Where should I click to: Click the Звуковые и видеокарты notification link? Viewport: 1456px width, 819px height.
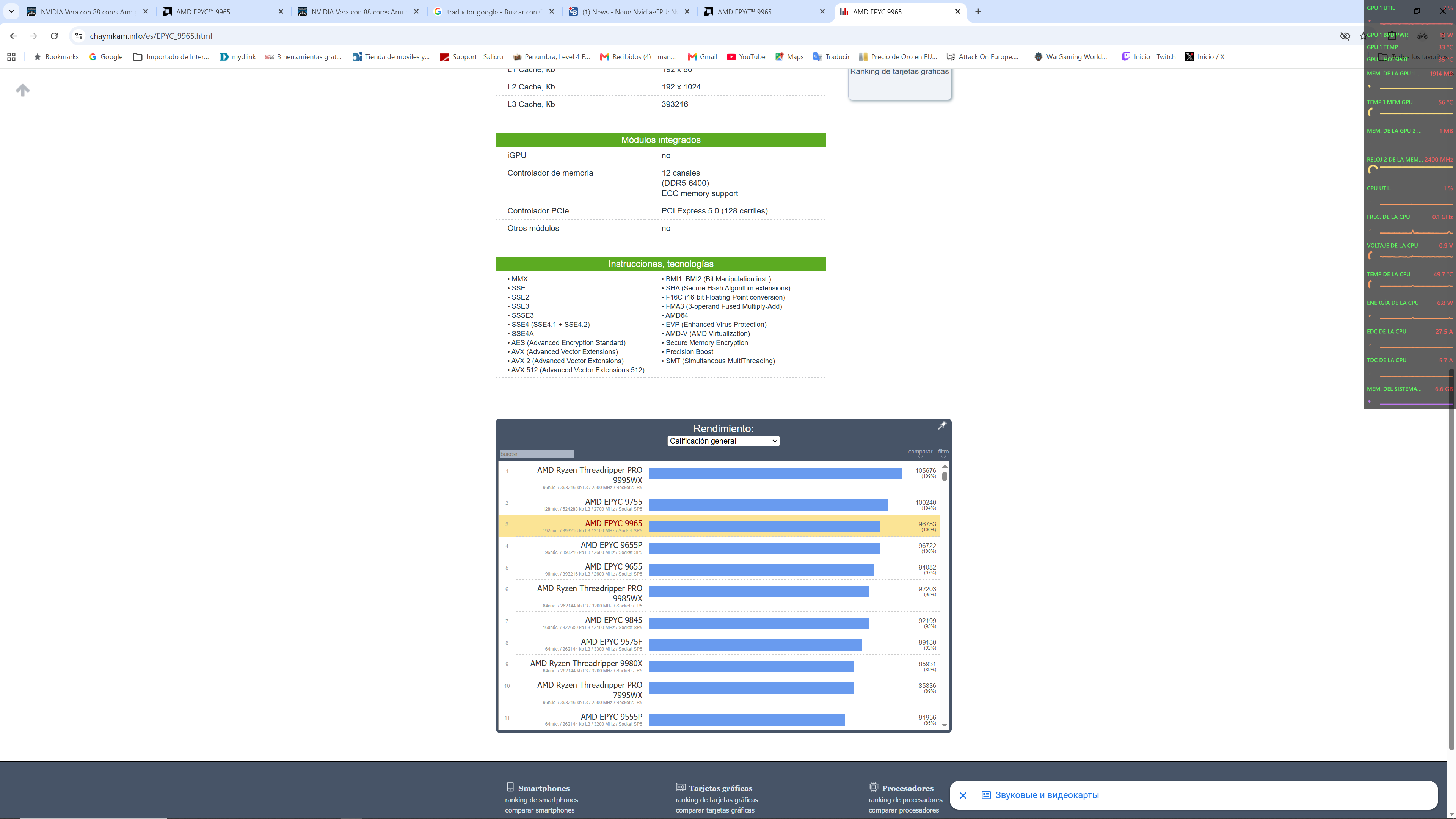click(1047, 795)
